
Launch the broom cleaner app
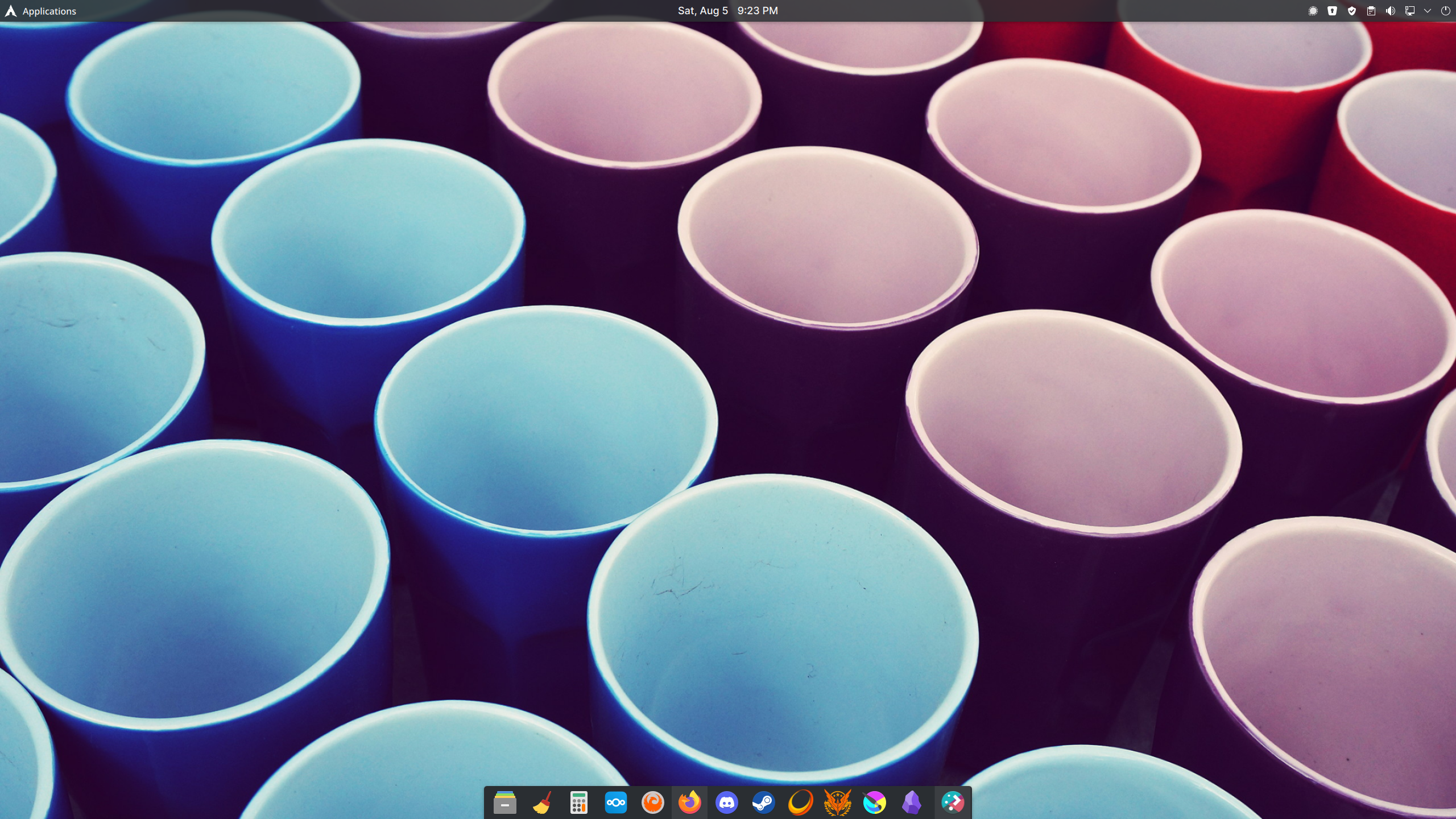coord(541,803)
